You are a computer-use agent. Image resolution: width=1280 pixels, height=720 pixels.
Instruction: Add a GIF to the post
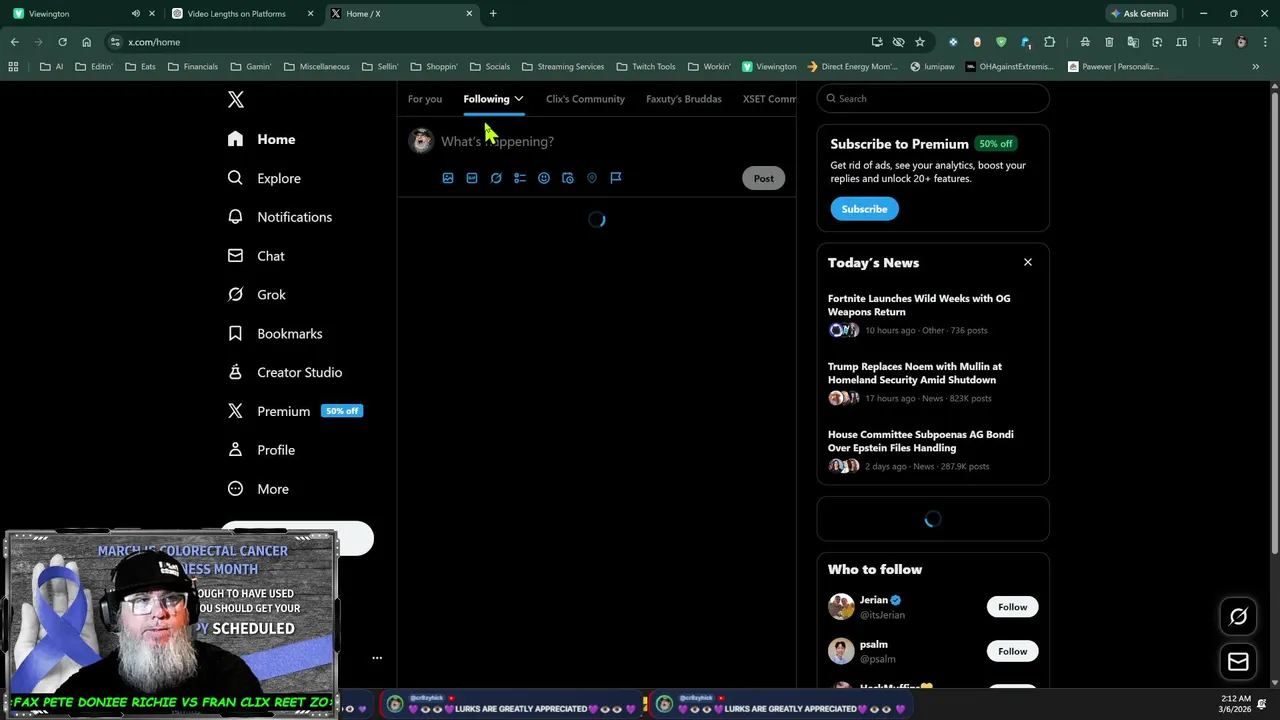[472, 178]
